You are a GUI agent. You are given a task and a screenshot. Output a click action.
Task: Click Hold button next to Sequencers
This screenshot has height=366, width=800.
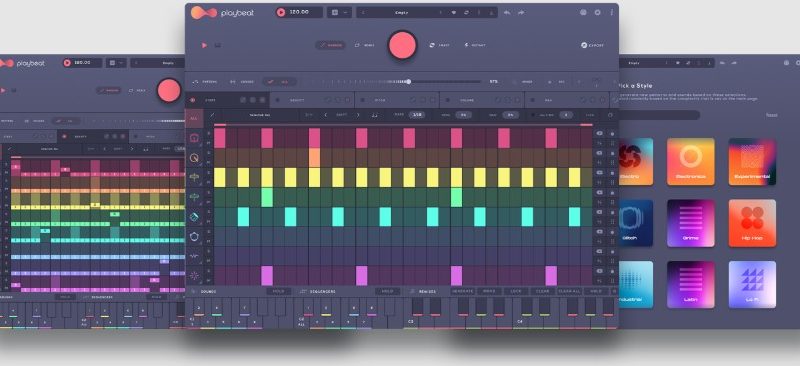[388, 291]
